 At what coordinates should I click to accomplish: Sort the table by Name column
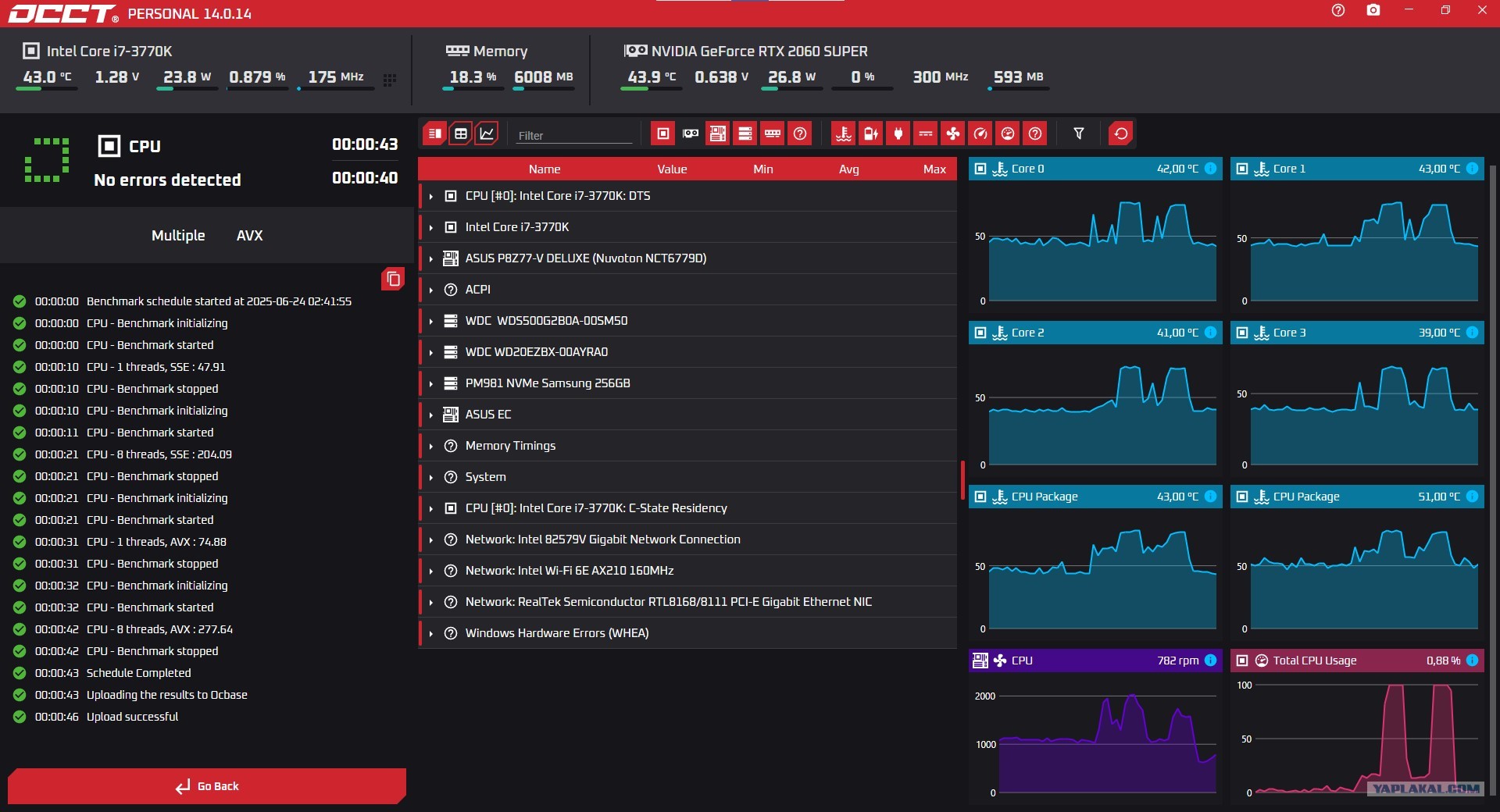[x=545, y=169]
